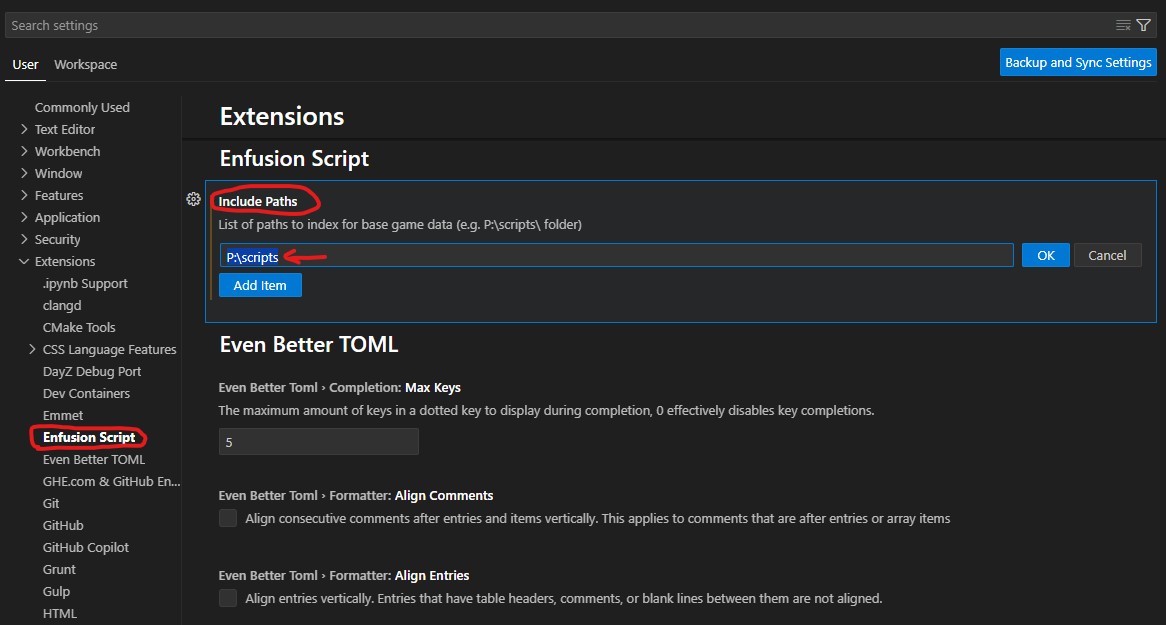Viewport: 1166px width, 625px height.
Task: Click the P:\scripts path input field
Action: (x=616, y=255)
